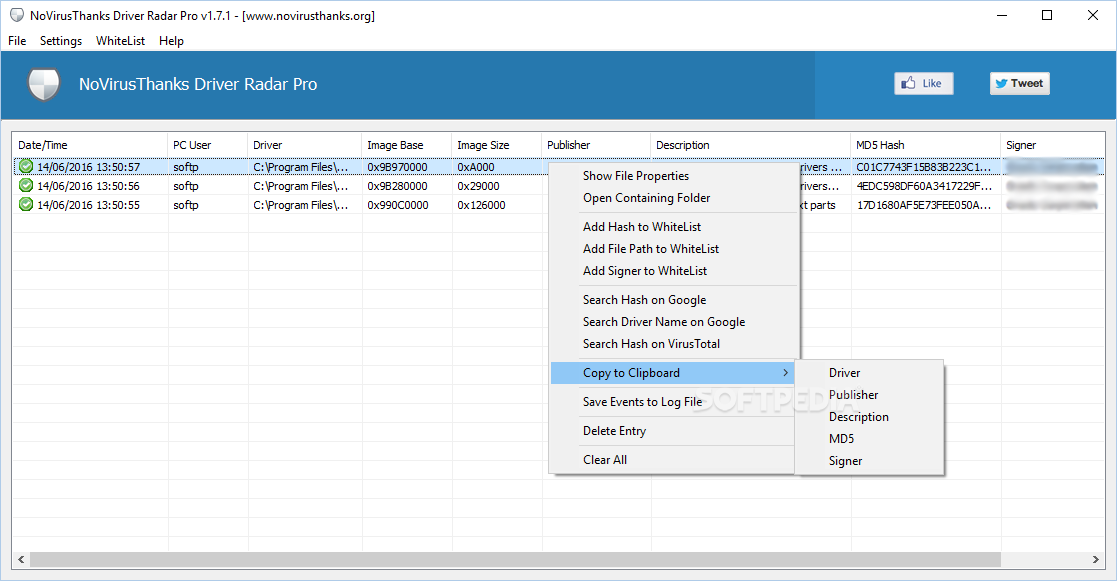Screen dimensions: 1117x581
Task: Click the horizontal scrollbar left arrow
Action: pyautogui.click(x=21, y=560)
